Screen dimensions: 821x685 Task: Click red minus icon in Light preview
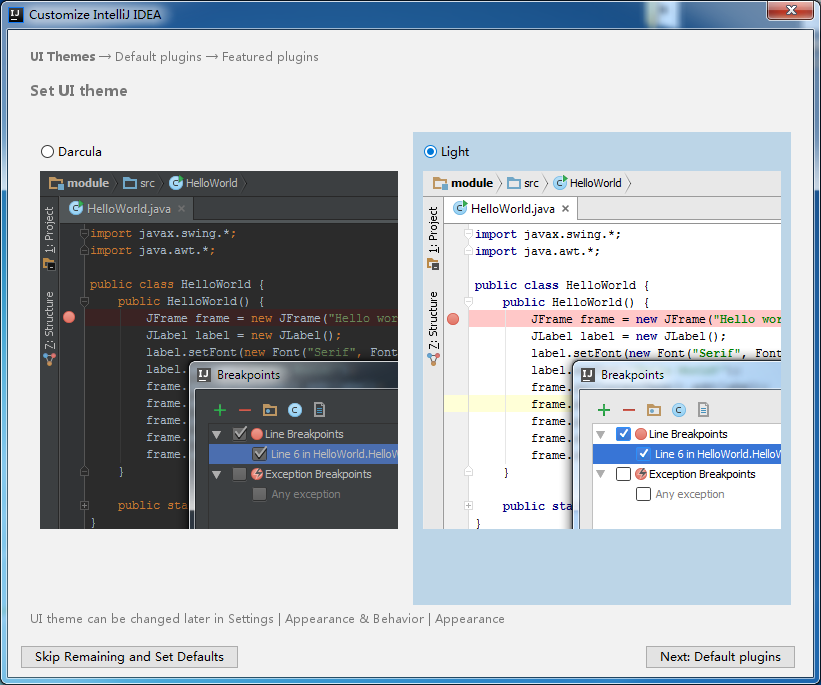click(x=629, y=410)
